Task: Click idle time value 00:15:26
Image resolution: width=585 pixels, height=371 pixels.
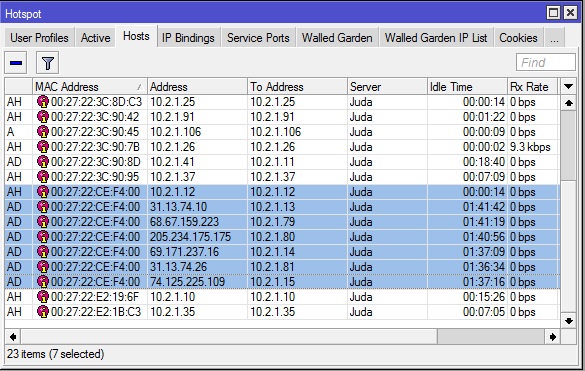Action: point(484,297)
